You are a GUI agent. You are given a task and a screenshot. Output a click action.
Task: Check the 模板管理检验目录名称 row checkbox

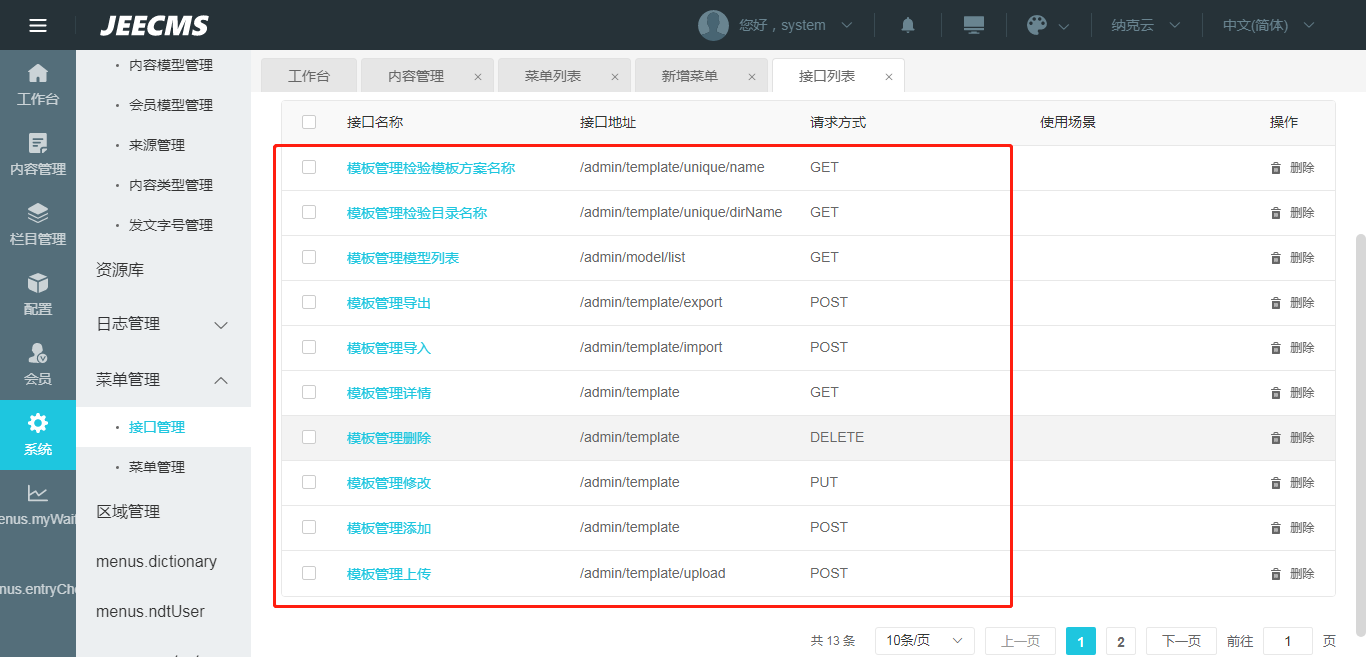tap(309, 212)
